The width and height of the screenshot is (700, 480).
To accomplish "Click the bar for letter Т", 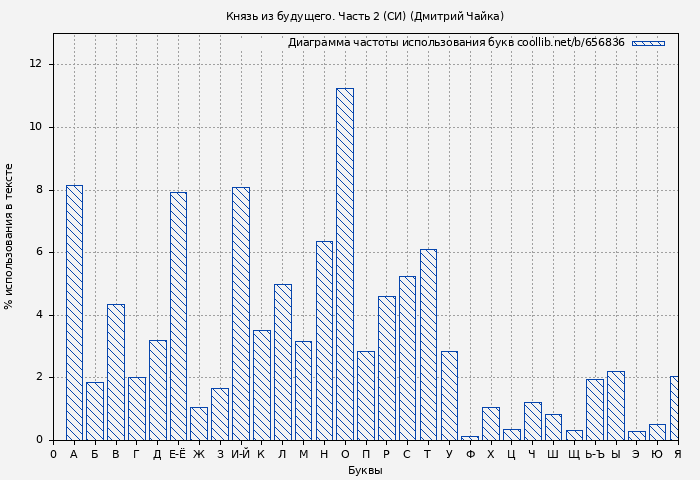I will (x=428, y=344).
